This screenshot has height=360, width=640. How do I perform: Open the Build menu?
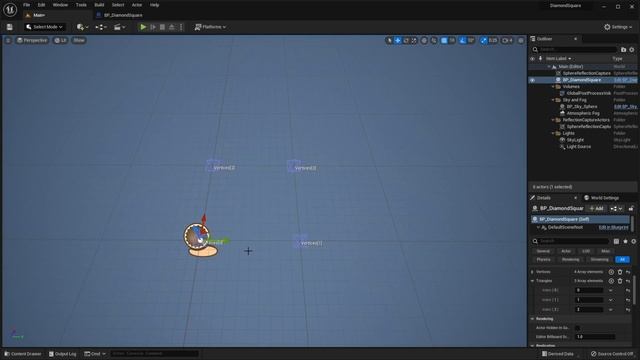(x=99, y=5)
